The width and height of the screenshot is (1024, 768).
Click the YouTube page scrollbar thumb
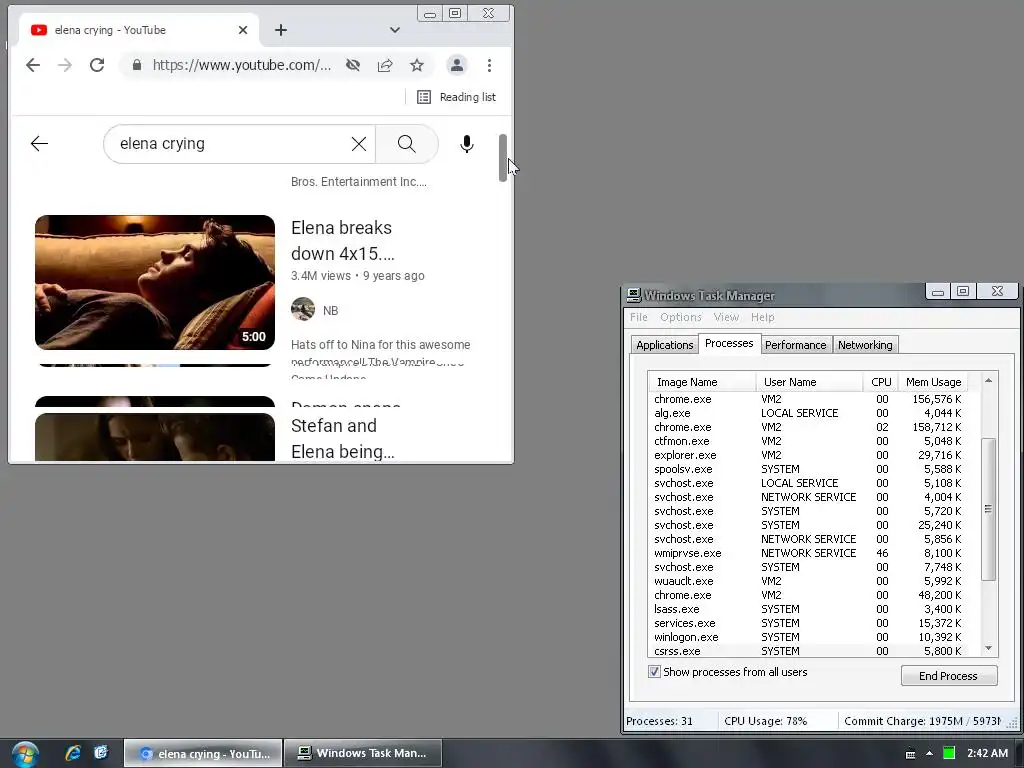click(503, 158)
